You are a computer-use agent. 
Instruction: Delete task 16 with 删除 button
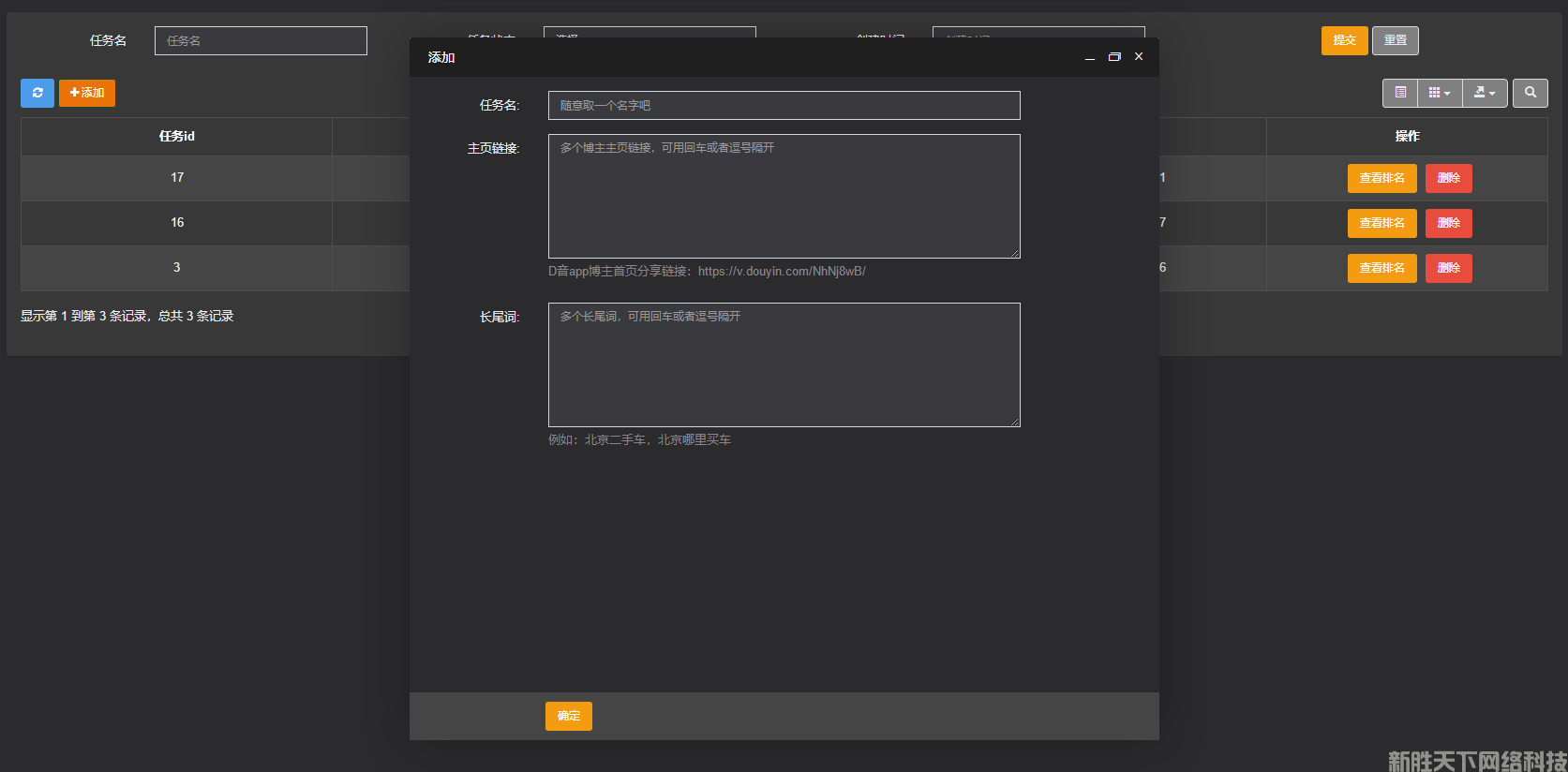[x=1448, y=223]
